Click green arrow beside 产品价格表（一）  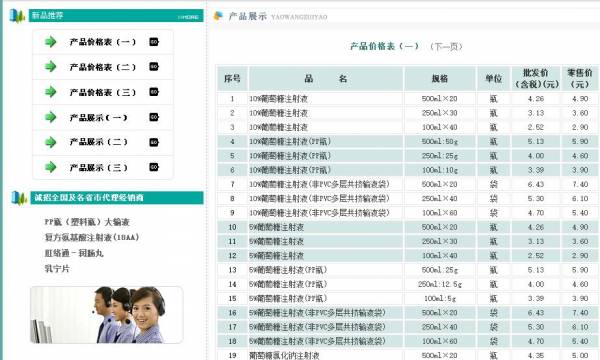coord(51,42)
